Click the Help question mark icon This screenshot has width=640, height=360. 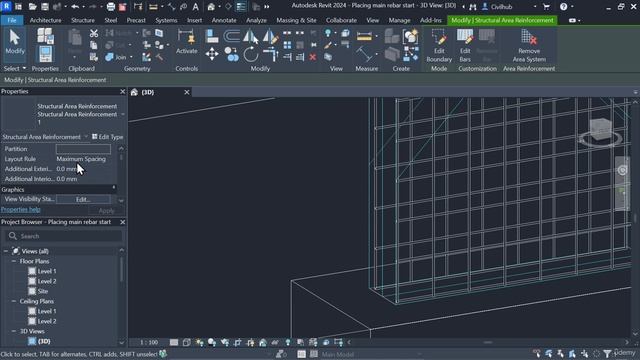click(x=563, y=7)
